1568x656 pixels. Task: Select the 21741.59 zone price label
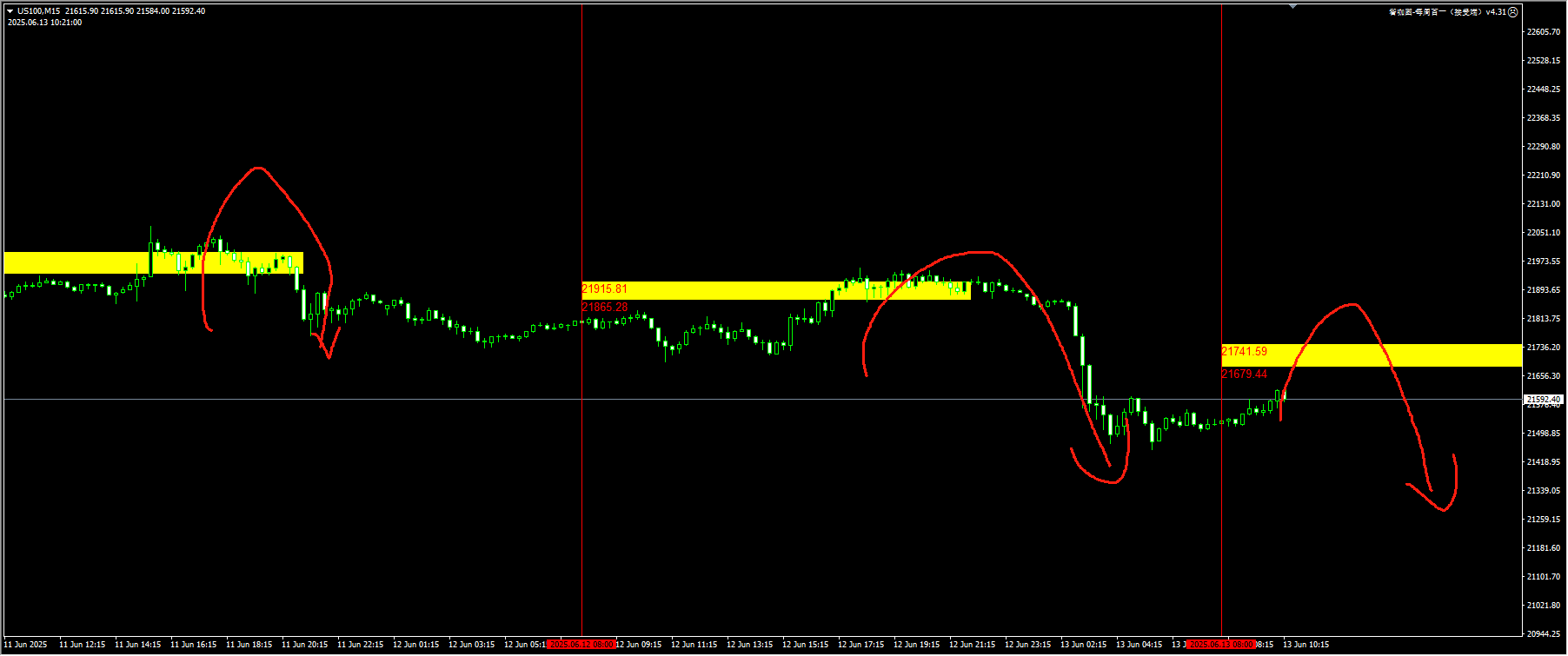1244,351
